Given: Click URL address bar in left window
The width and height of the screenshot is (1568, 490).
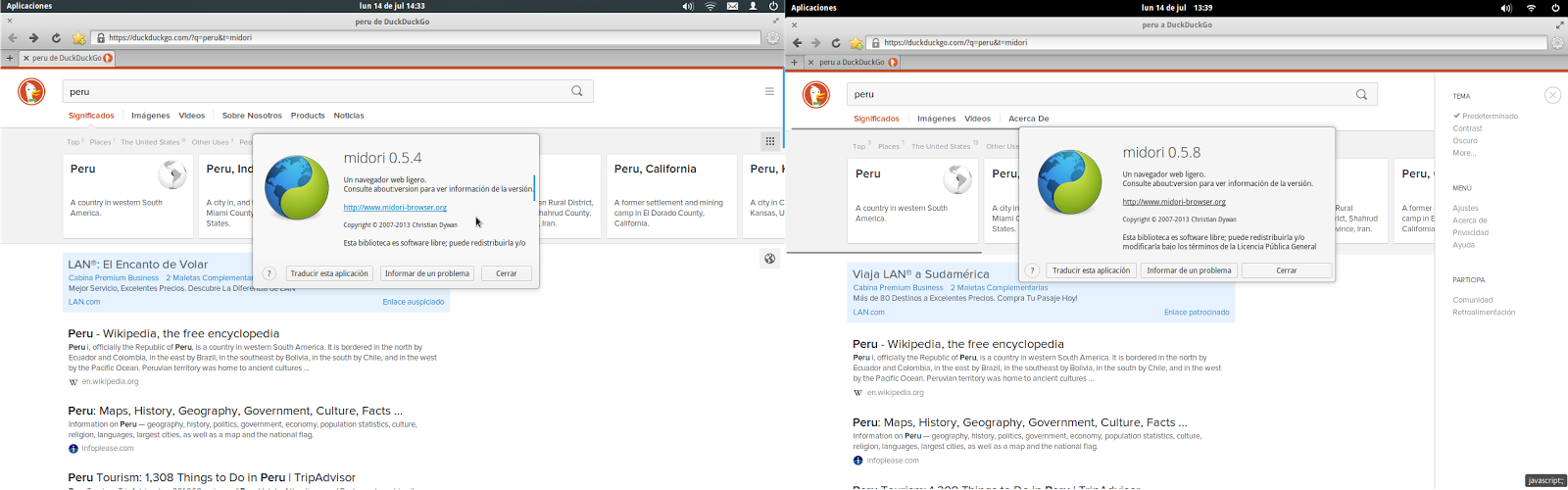Looking at the screenshot, I should (426, 38).
